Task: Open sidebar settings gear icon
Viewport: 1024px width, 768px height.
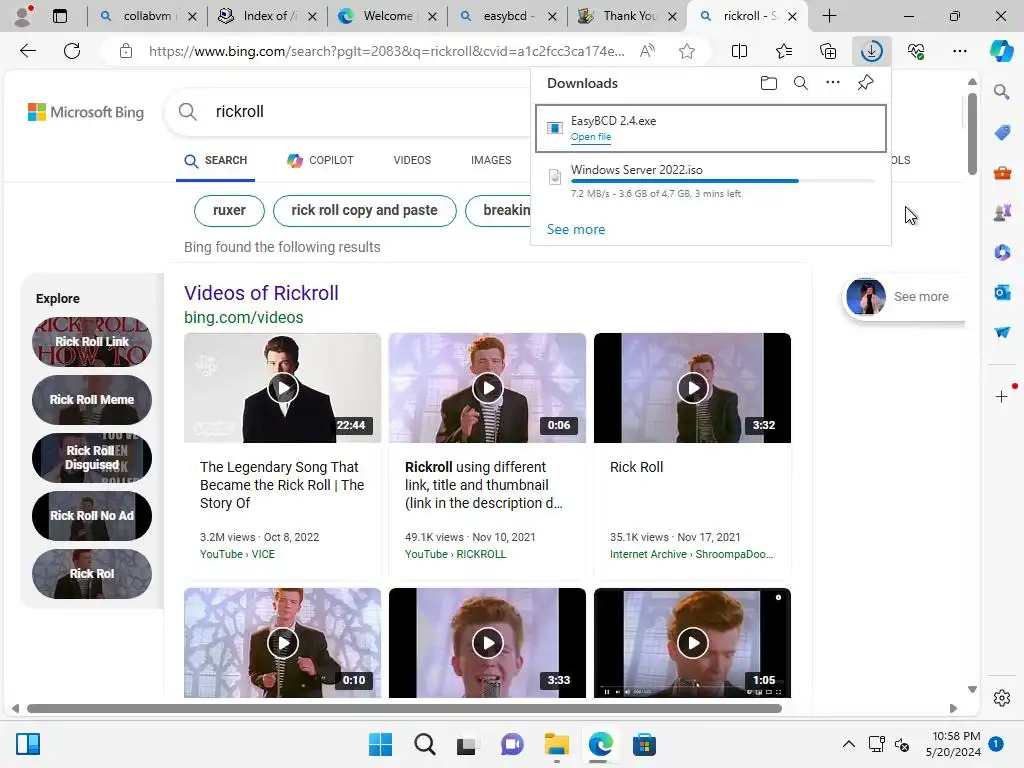Action: click(1002, 698)
